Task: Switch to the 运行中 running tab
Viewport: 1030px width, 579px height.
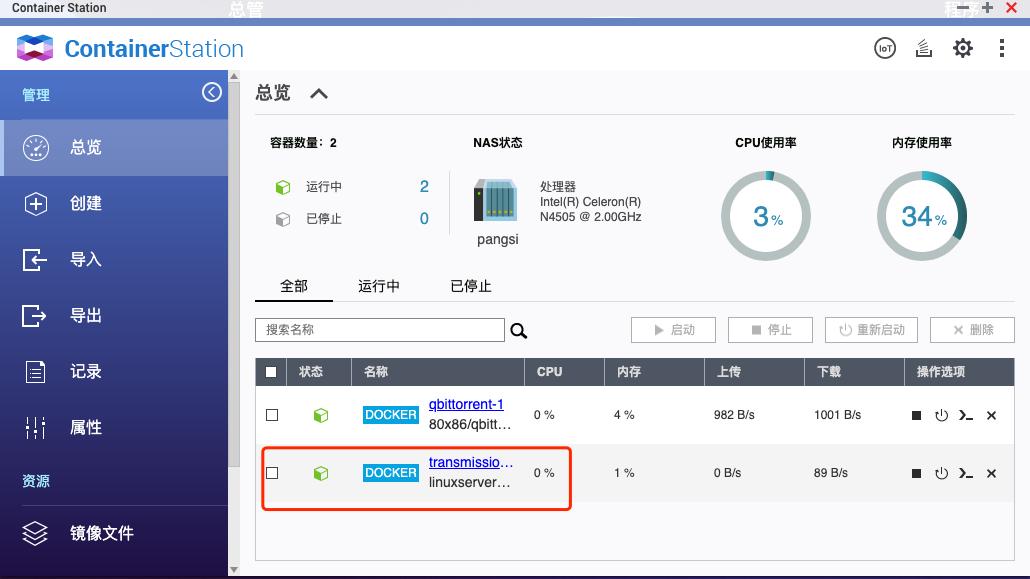Action: coord(378,286)
